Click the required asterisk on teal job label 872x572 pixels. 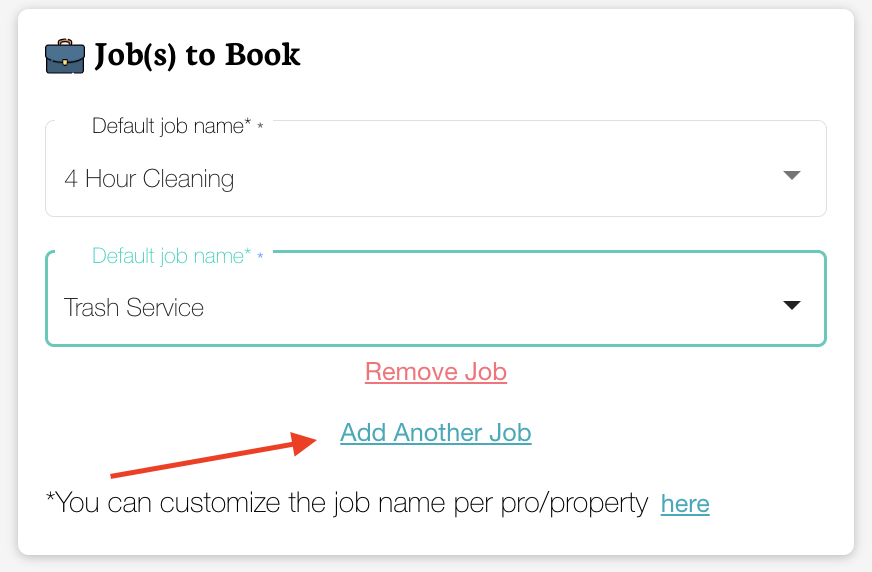[x=260, y=257]
